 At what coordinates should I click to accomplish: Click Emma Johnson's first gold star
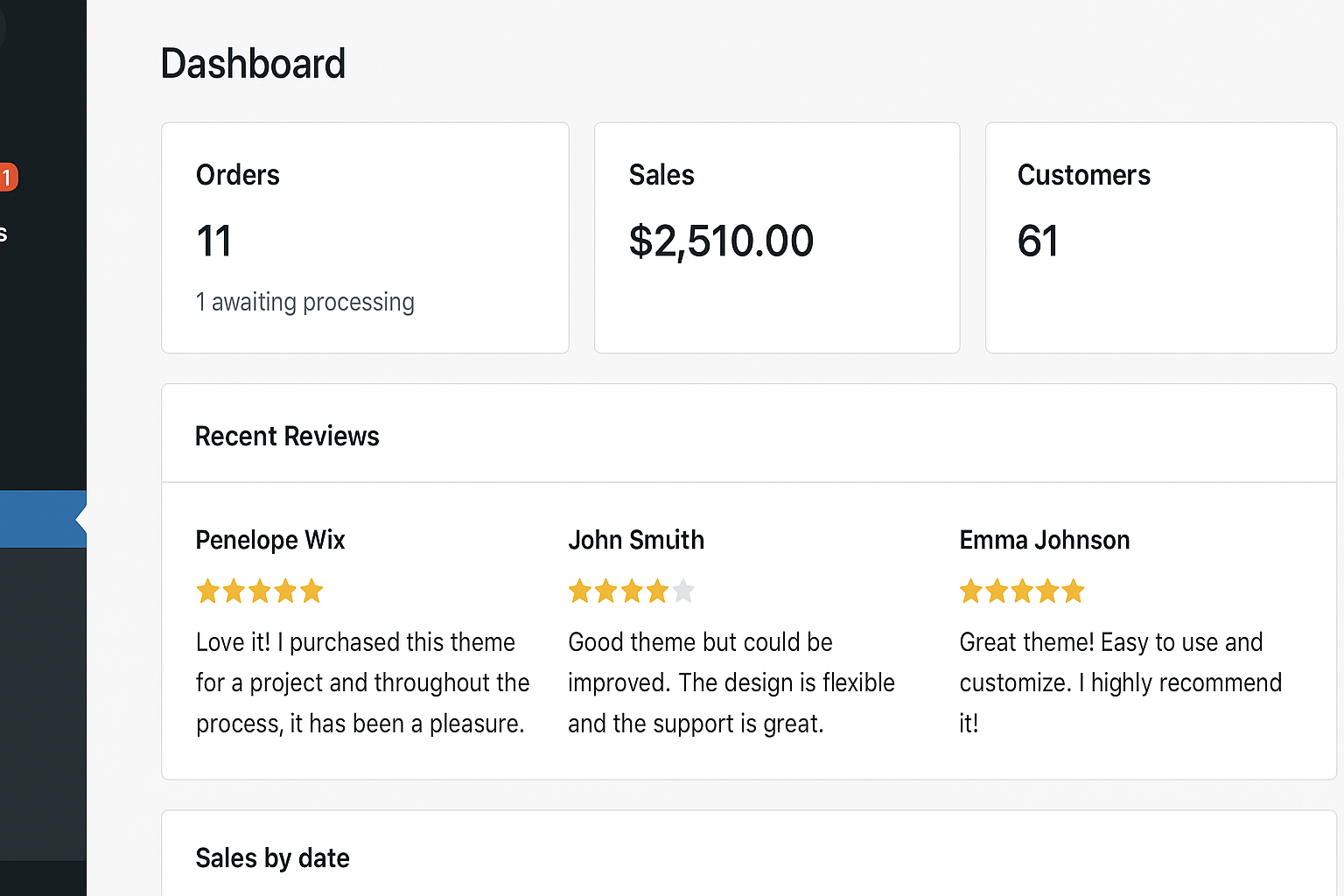[970, 591]
